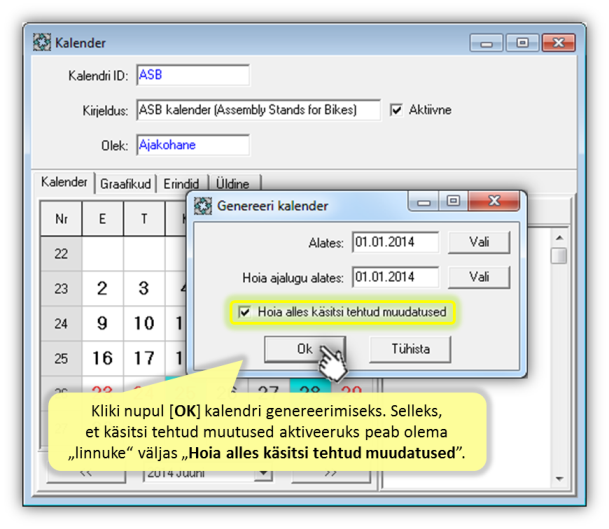Minimize the main Kalender window
609x529 pixels.
pos(486,43)
